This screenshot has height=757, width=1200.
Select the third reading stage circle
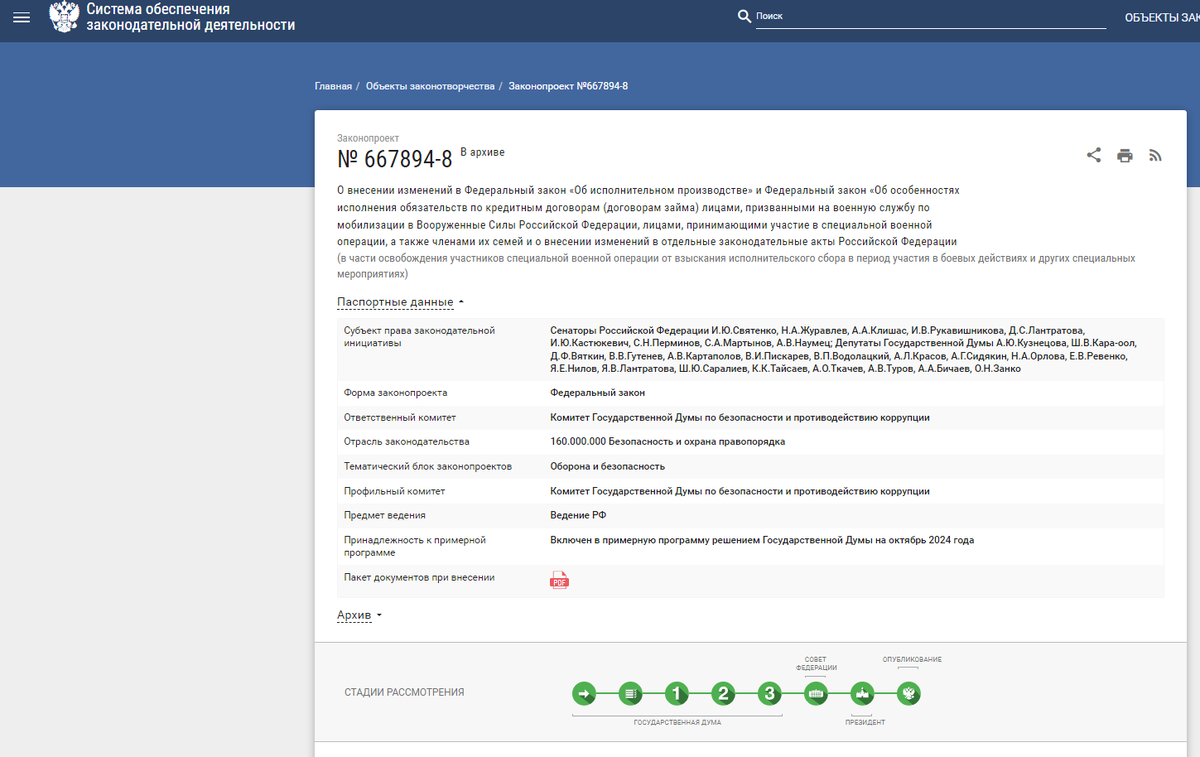click(x=769, y=693)
